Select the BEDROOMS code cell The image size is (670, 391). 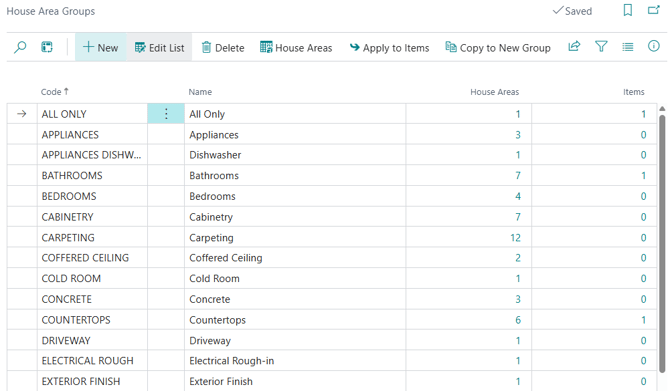tap(92, 196)
